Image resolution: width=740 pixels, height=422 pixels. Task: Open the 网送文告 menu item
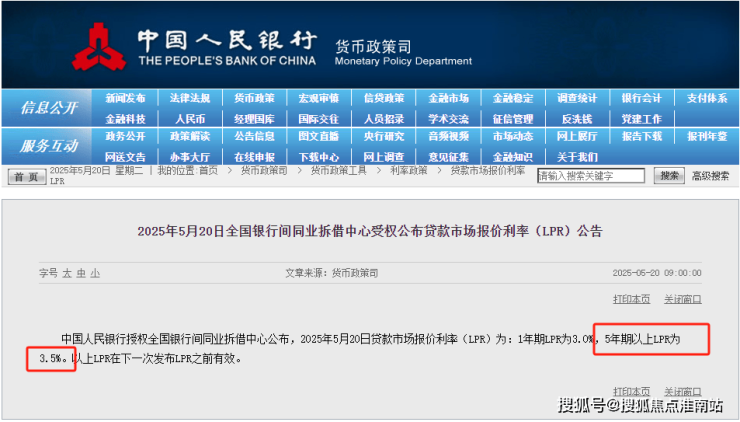[x=125, y=157]
